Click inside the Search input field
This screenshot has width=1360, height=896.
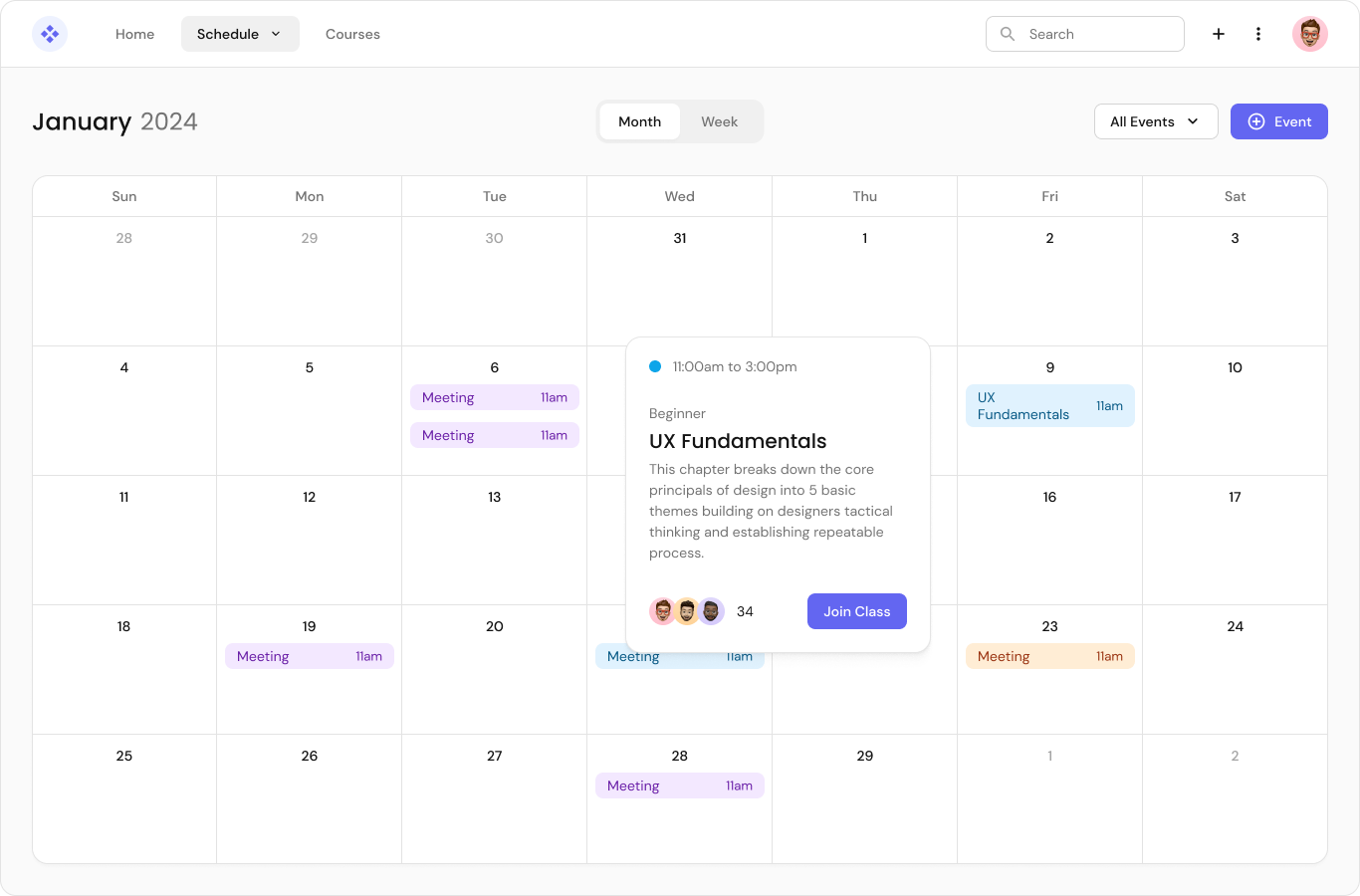click(1085, 33)
